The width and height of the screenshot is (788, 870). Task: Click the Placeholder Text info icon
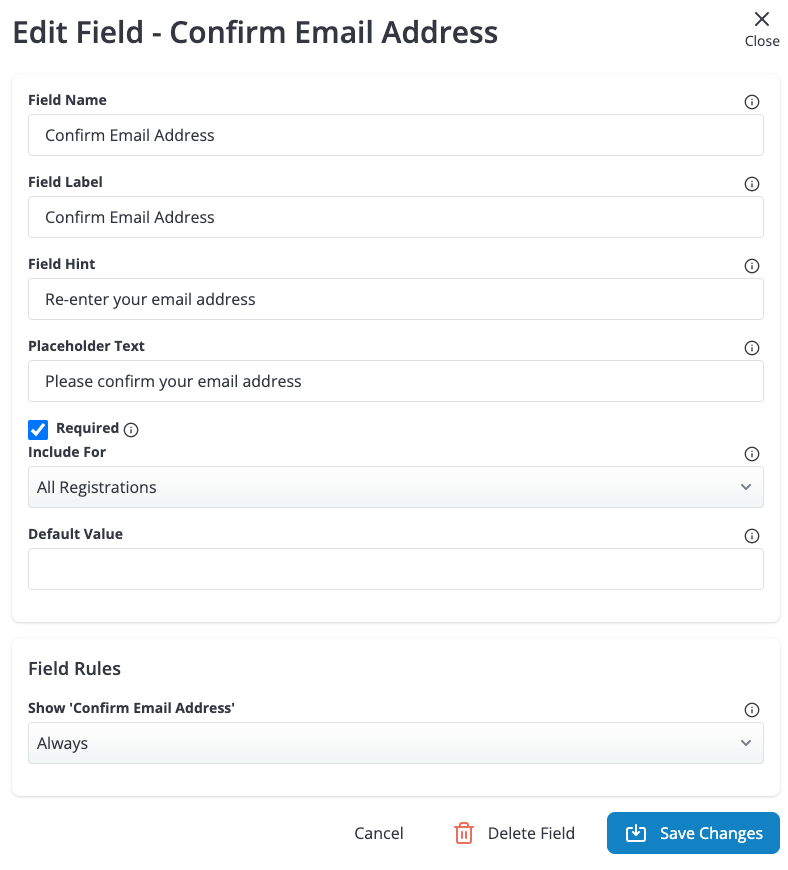click(751, 348)
